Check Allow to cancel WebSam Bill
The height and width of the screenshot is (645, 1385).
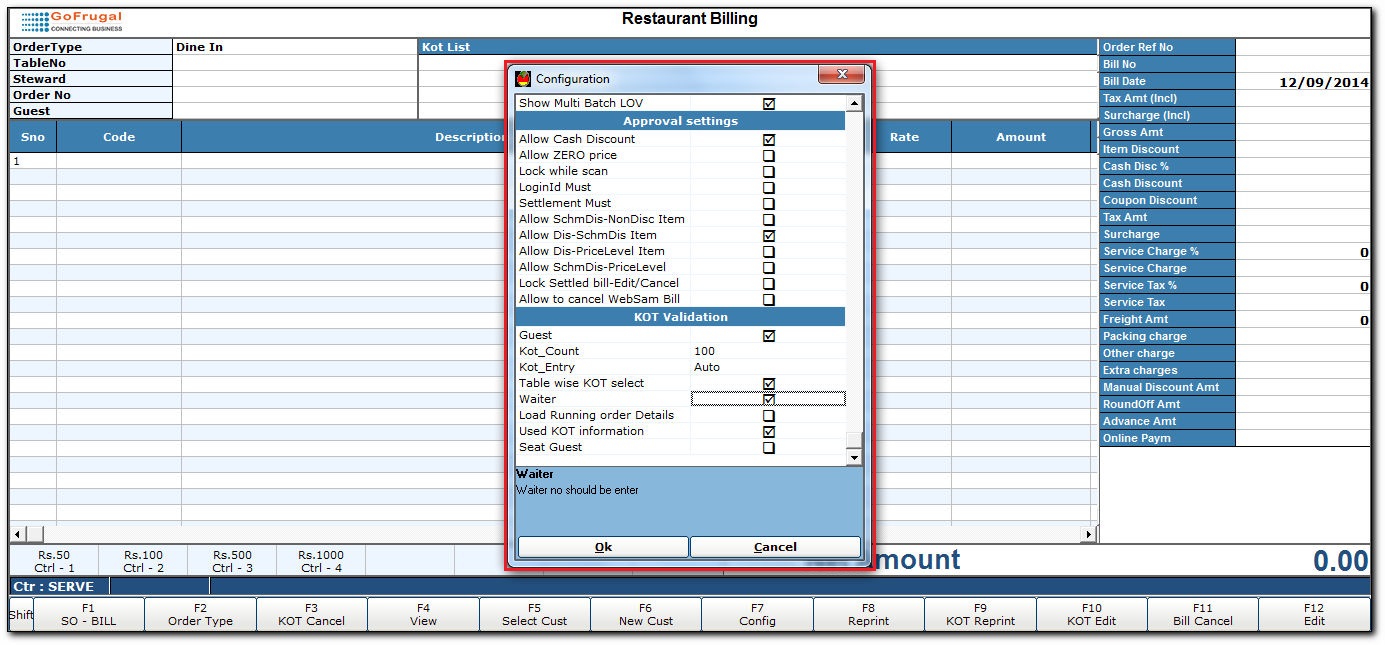pyautogui.click(x=768, y=299)
